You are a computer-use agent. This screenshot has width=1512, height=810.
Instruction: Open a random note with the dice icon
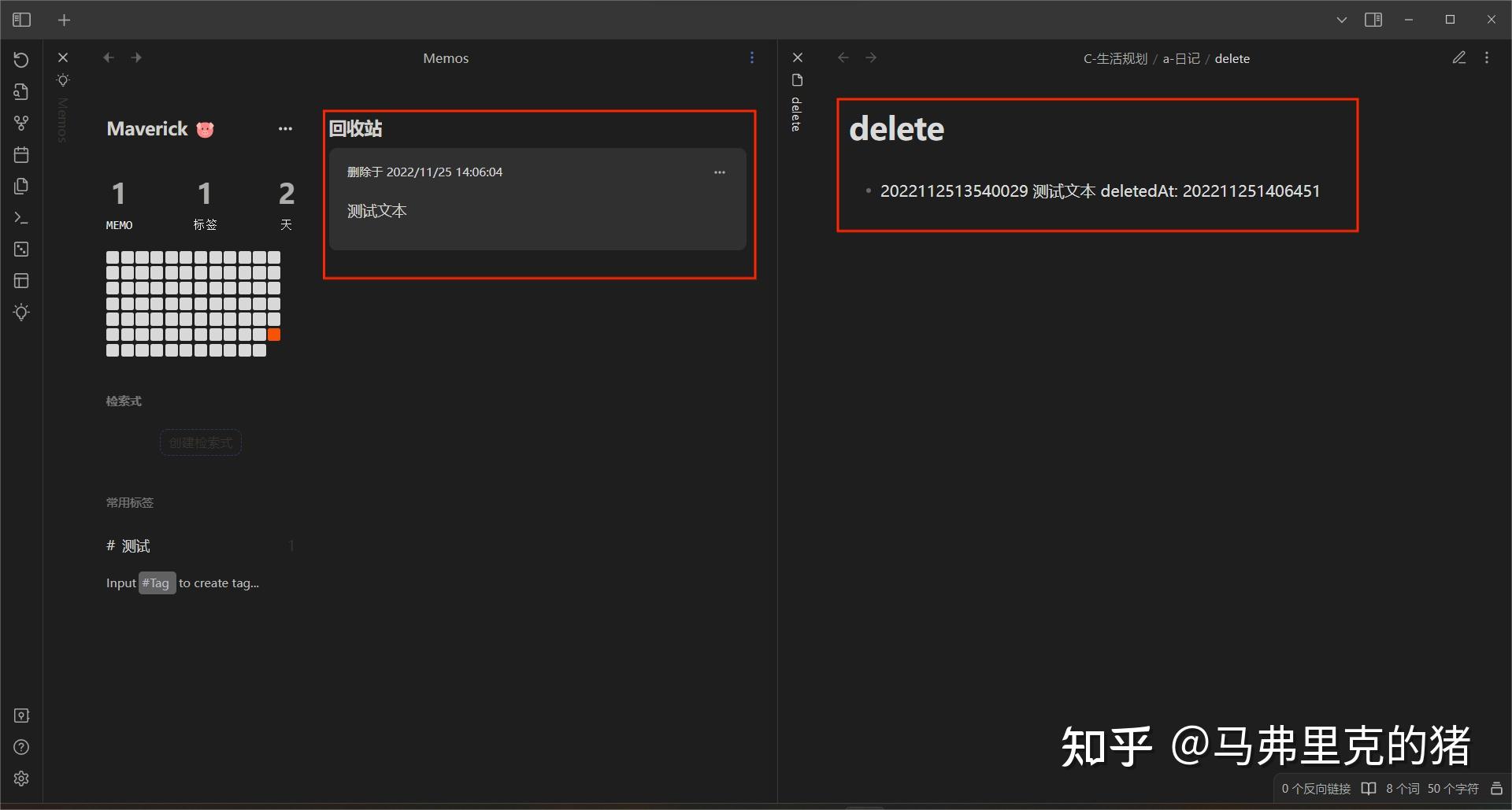tap(21, 250)
